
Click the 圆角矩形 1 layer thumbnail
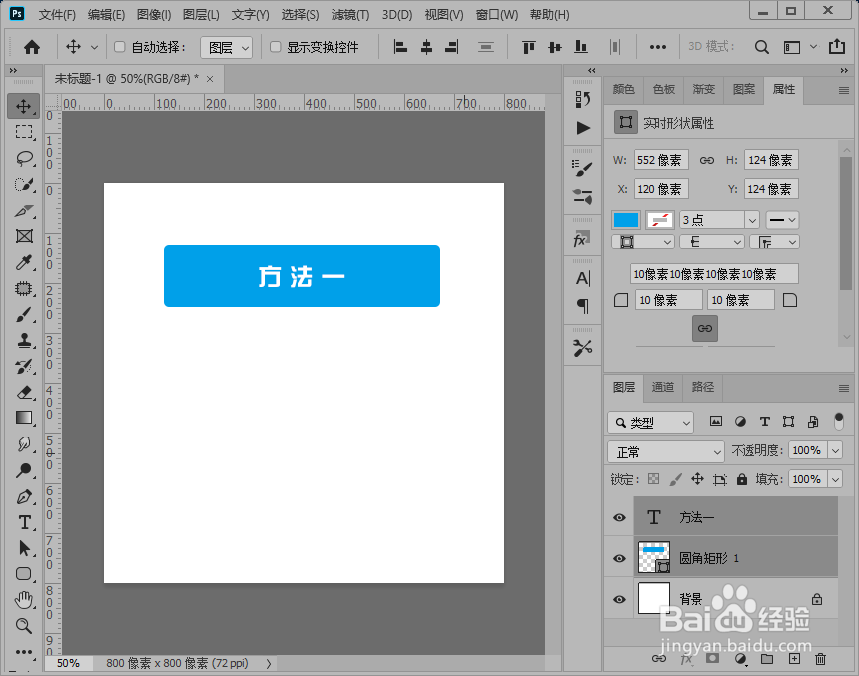click(x=653, y=557)
